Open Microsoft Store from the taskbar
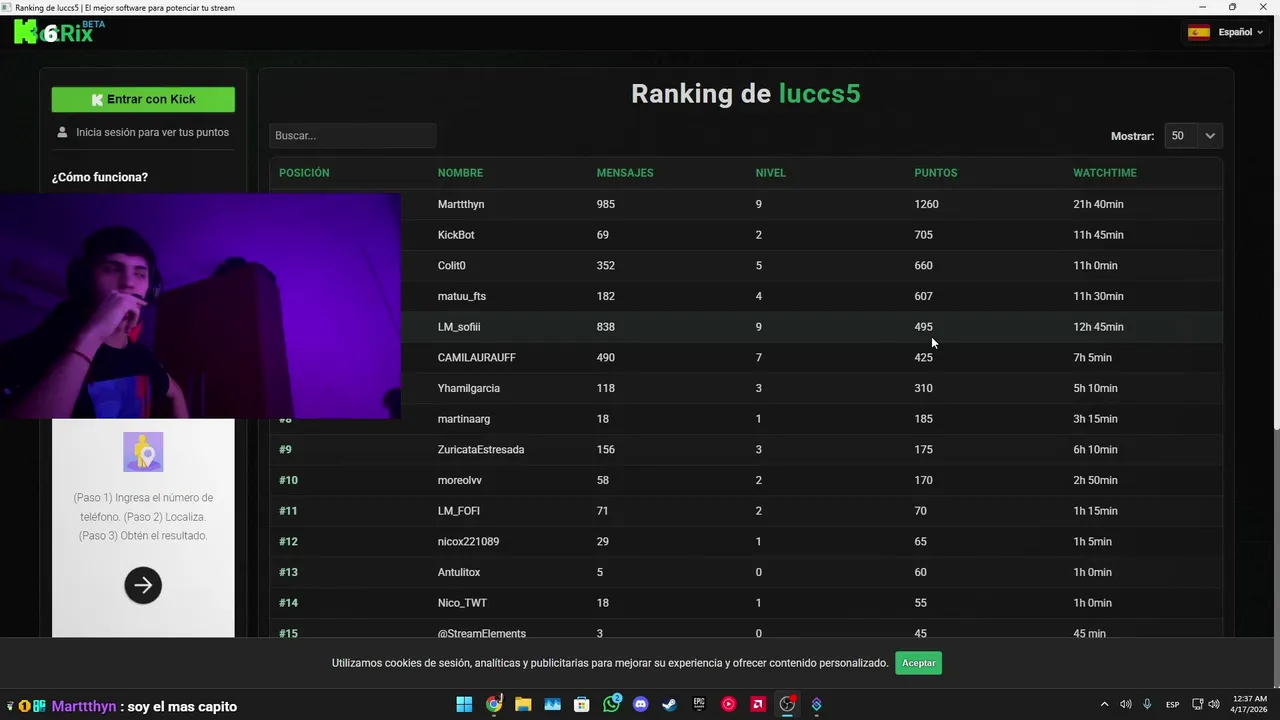This screenshot has width=1280, height=720. [x=582, y=705]
